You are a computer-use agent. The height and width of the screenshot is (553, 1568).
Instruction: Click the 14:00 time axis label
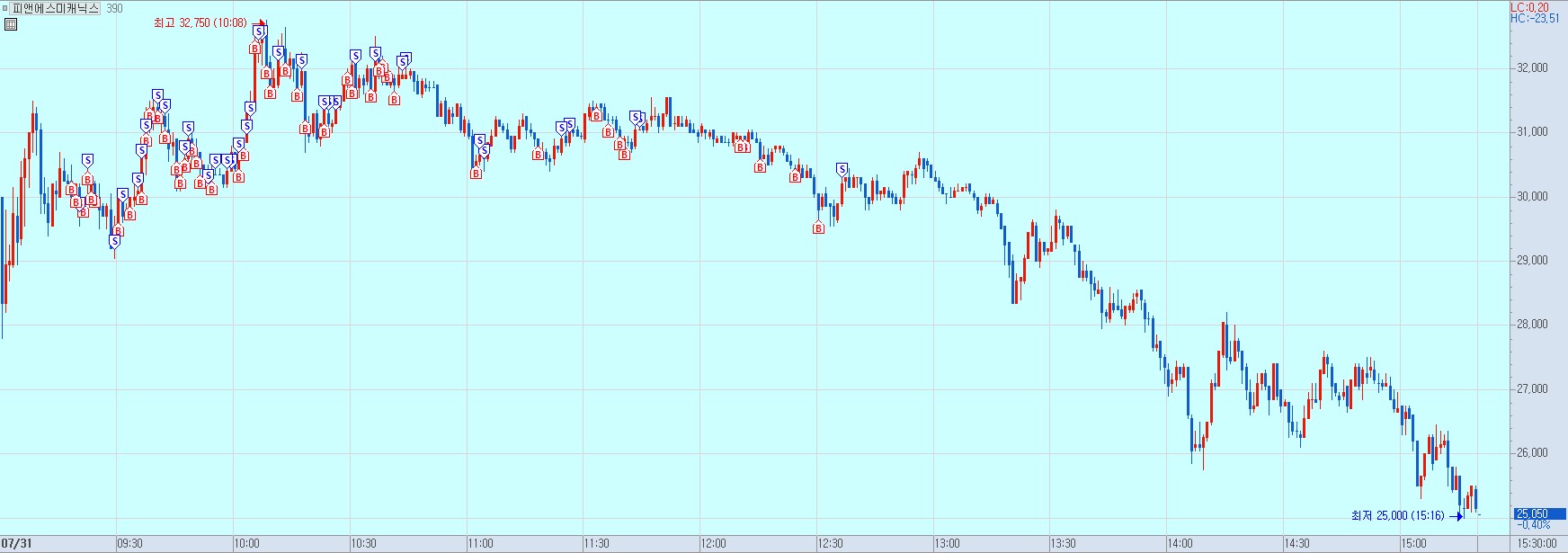click(x=1180, y=543)
